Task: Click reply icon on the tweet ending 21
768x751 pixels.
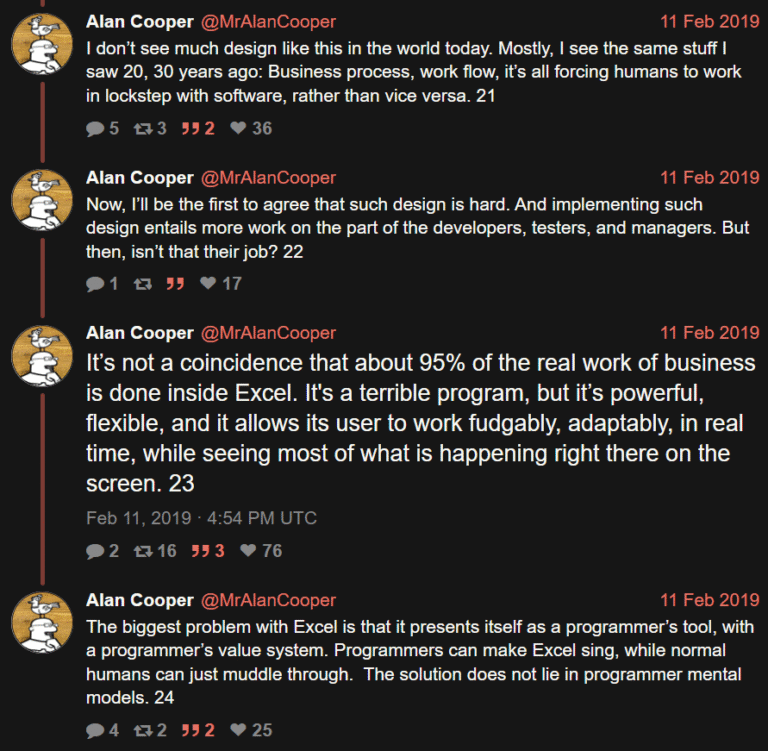Action: [96, 128]
